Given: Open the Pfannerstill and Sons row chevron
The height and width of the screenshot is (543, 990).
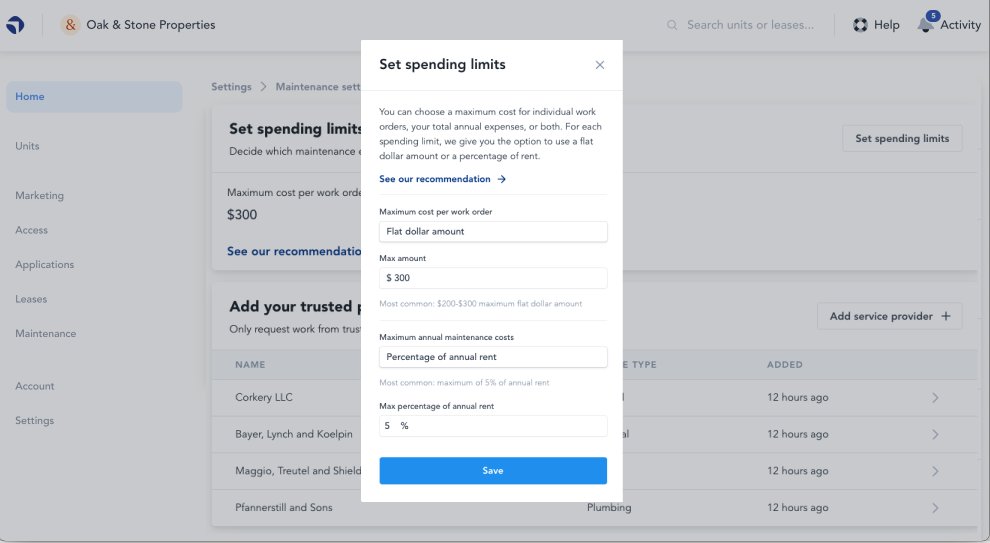Looking at the screenshot, I should (x=935, y=508).
